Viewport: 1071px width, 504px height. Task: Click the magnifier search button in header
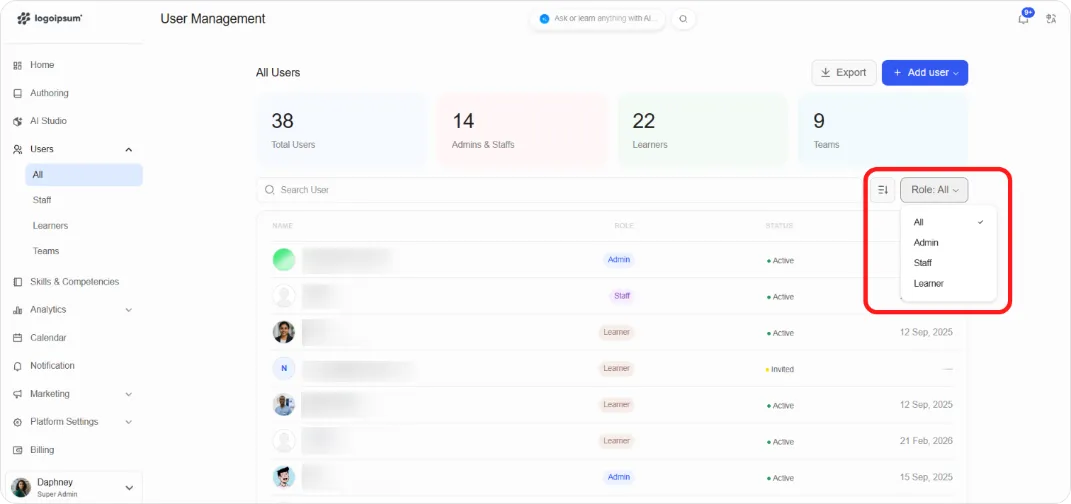[683, 19]
